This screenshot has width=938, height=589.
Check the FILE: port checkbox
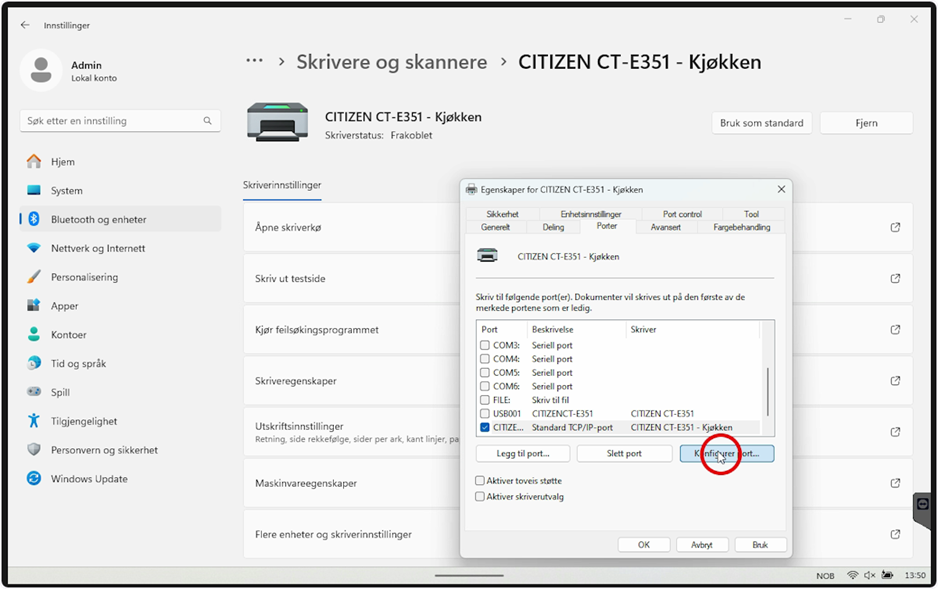coord(485,400)
